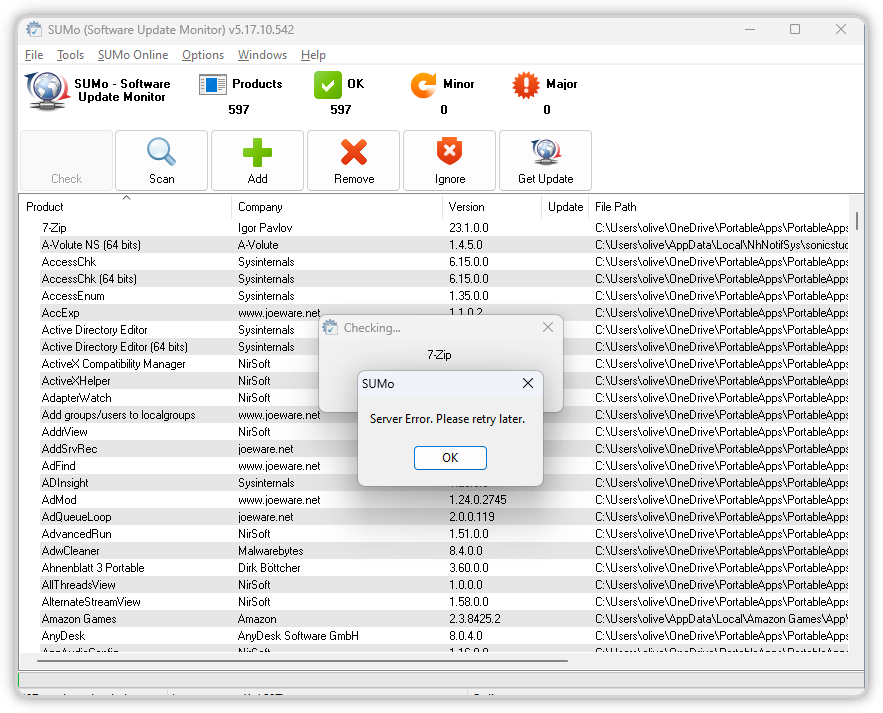
Task: Click the blue Products icon
Action: point(213,85)
